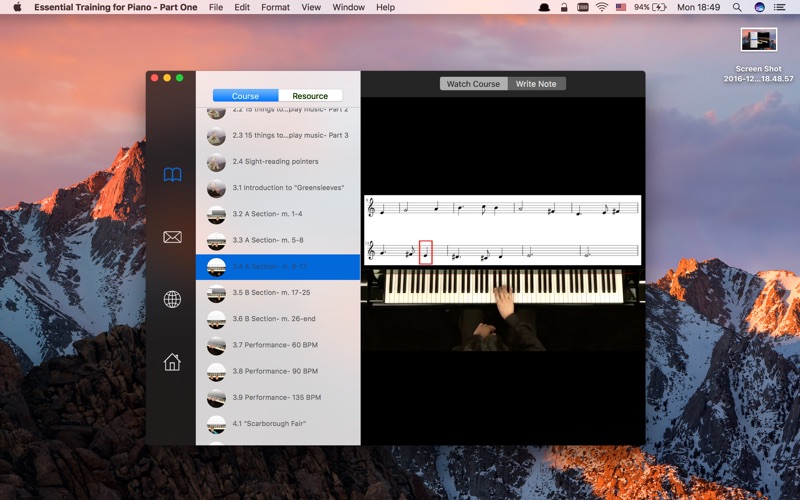
Task: Click the Wi-Fi status icon
Action: tap(602, 7)
